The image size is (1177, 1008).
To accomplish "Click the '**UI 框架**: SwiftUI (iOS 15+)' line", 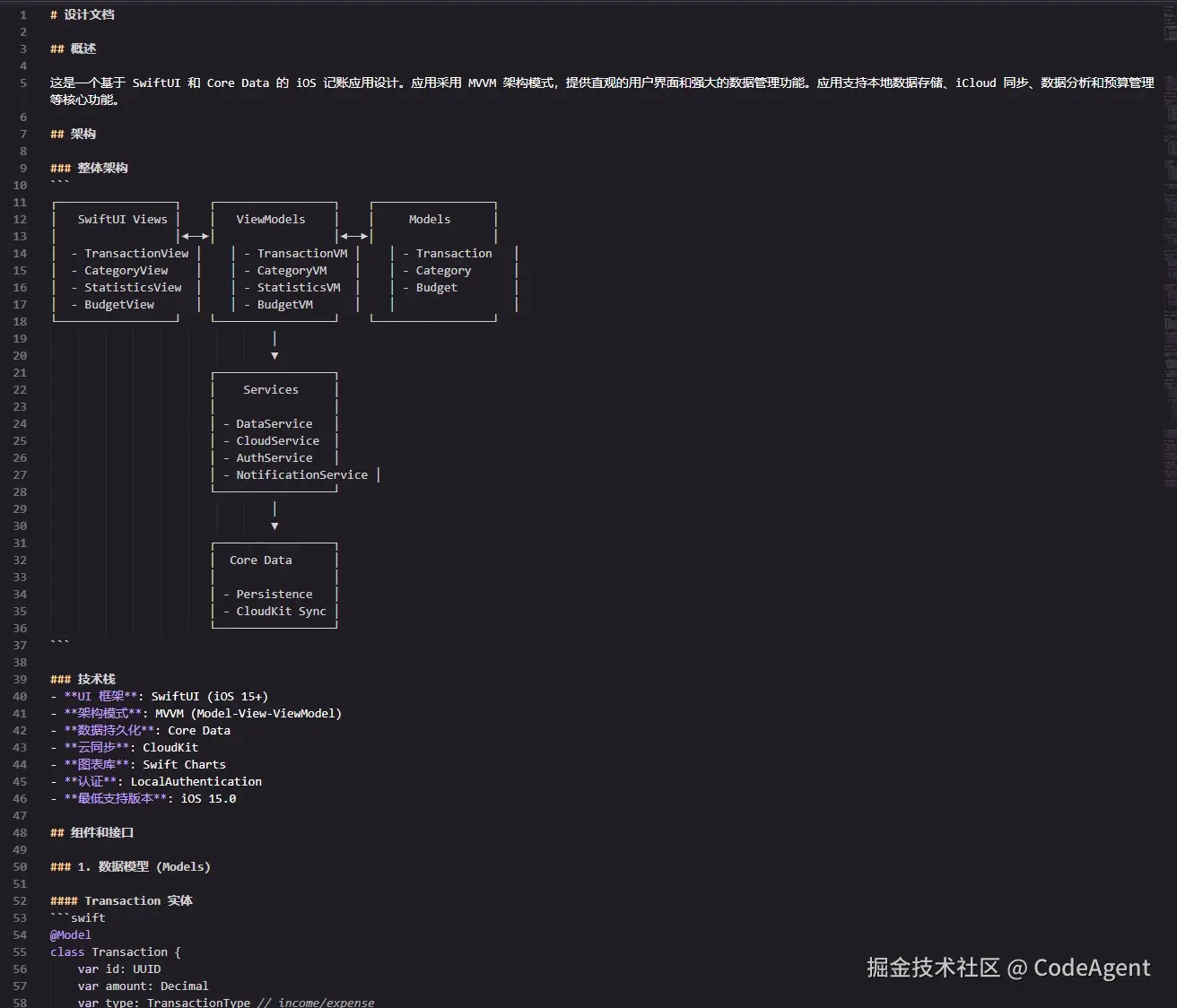I will [159, 696].
